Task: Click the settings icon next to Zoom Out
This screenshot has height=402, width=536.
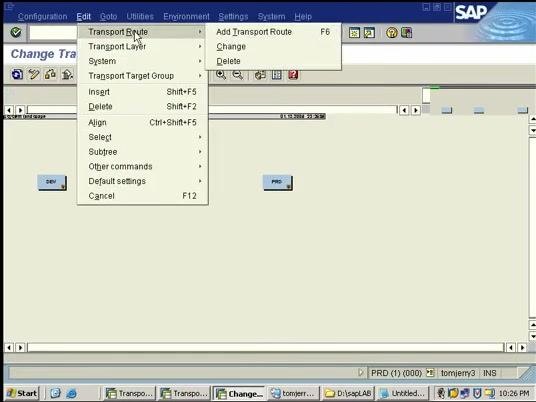Action: coord(260,75)
